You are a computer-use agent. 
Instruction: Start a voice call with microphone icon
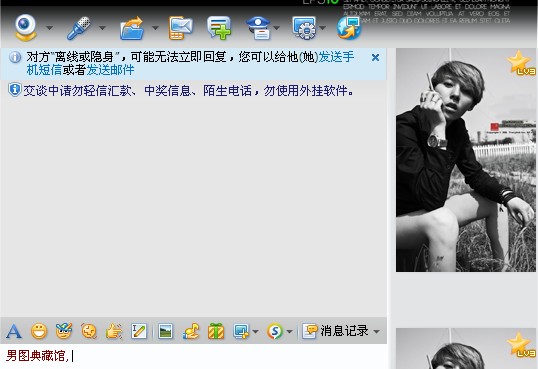79,28
